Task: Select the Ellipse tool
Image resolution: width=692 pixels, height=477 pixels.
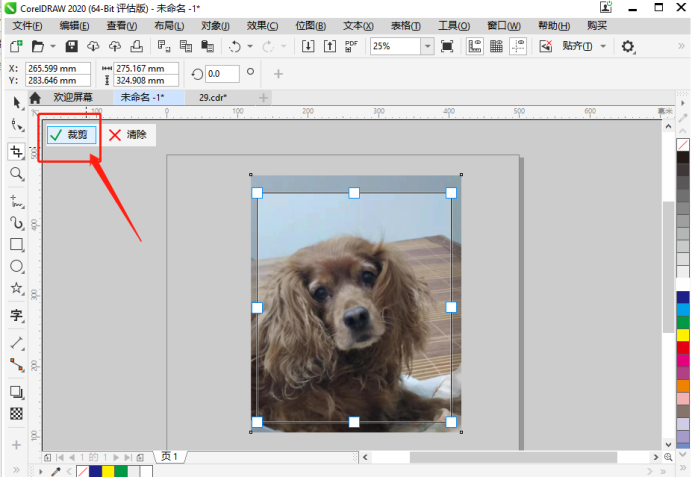Action: 16,266
